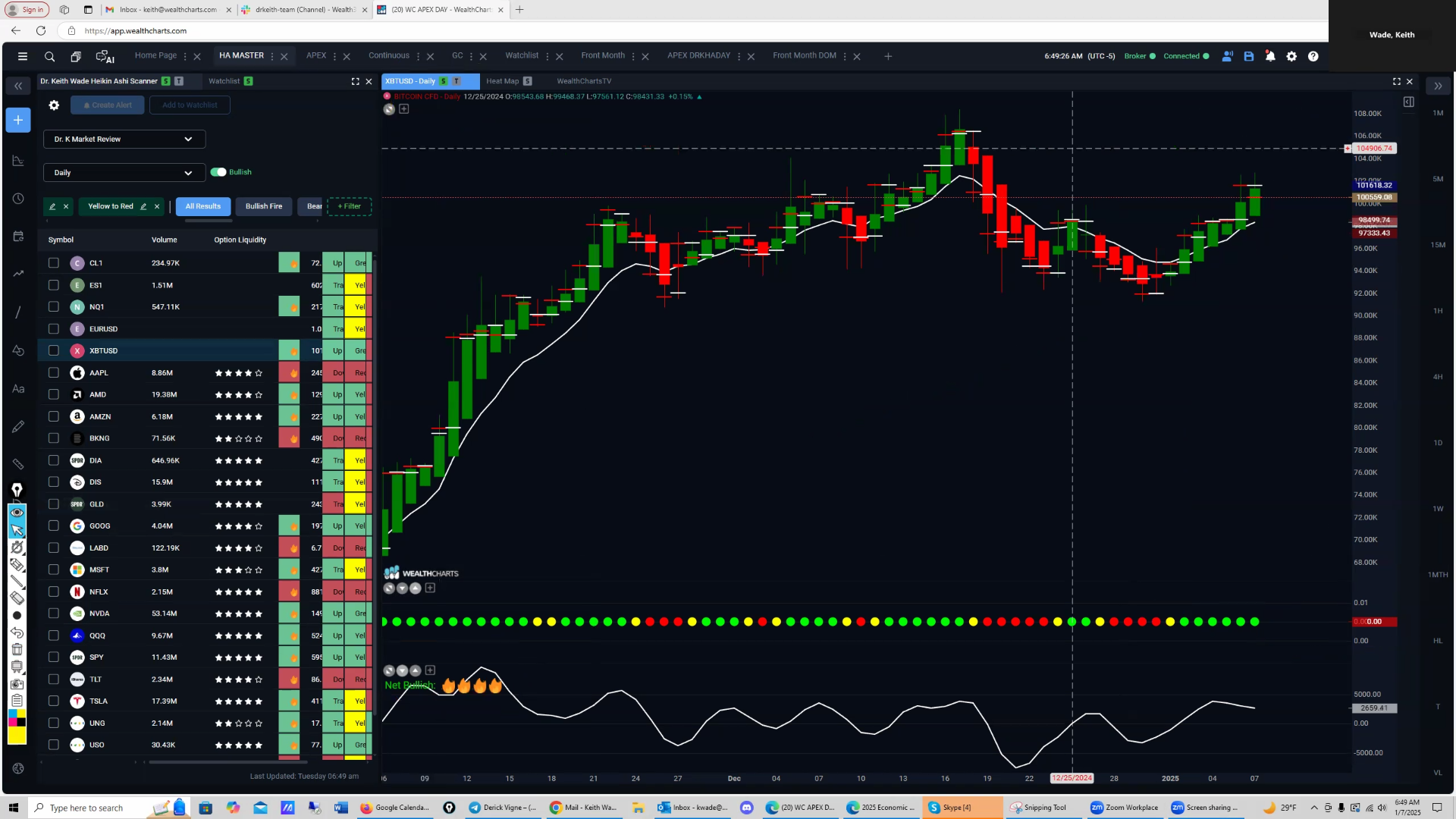The image size is (1456, 819).
Task: Open Front Month tab options menu
Action: (633, 56)
